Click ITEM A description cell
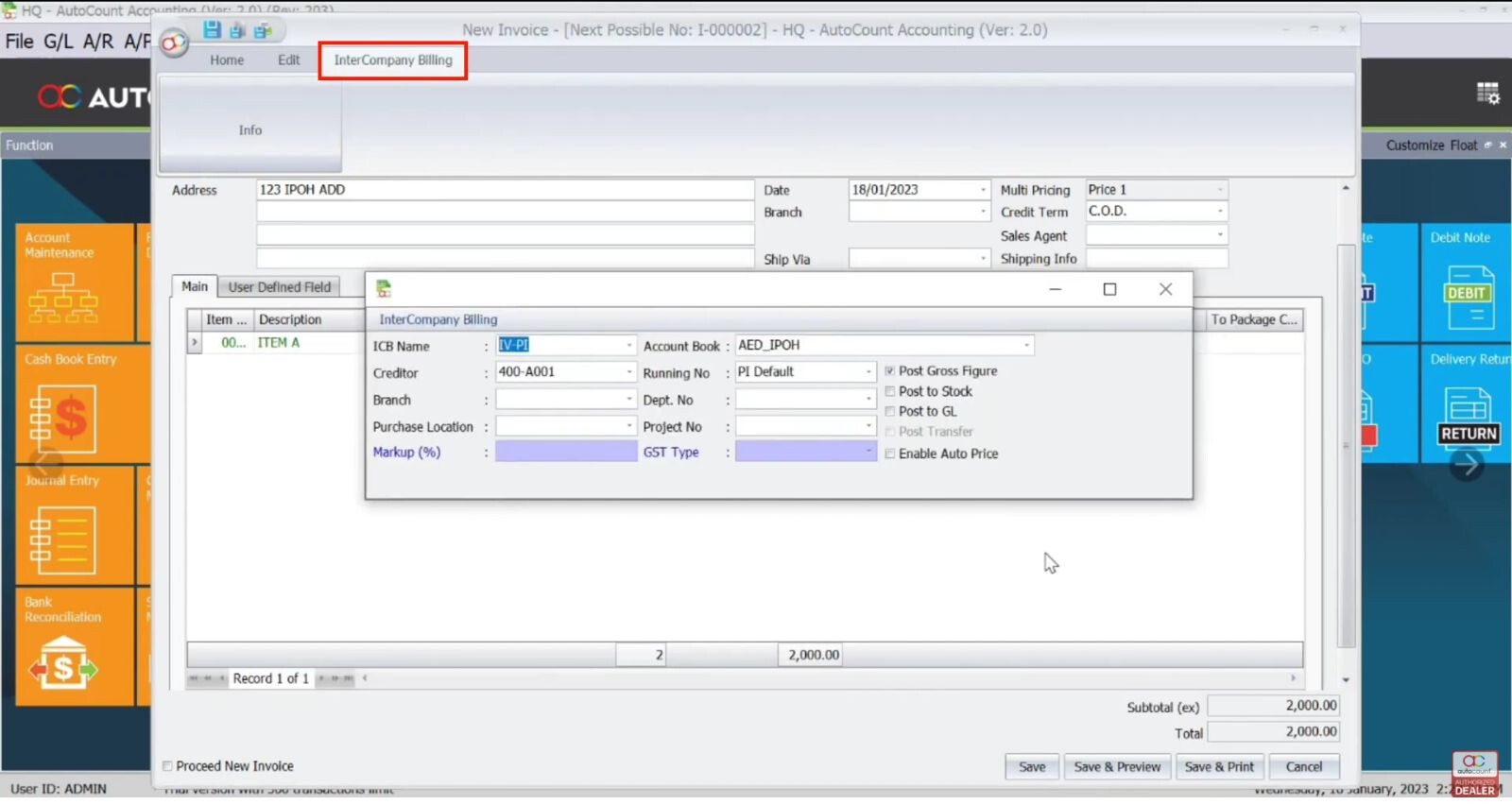 point(308,343)
